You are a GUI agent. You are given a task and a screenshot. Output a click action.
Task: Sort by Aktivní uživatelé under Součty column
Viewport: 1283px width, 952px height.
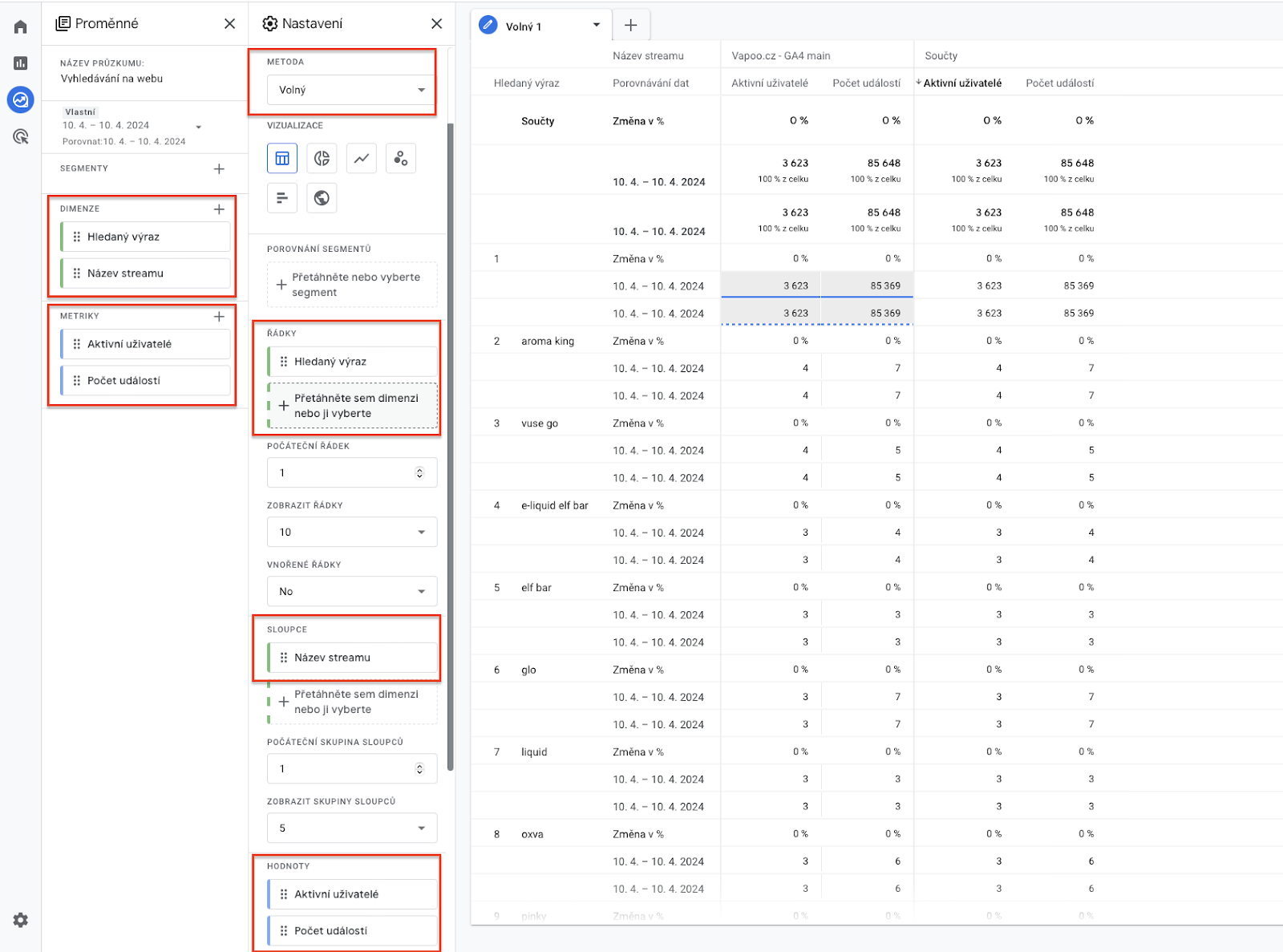pos(962,83)
